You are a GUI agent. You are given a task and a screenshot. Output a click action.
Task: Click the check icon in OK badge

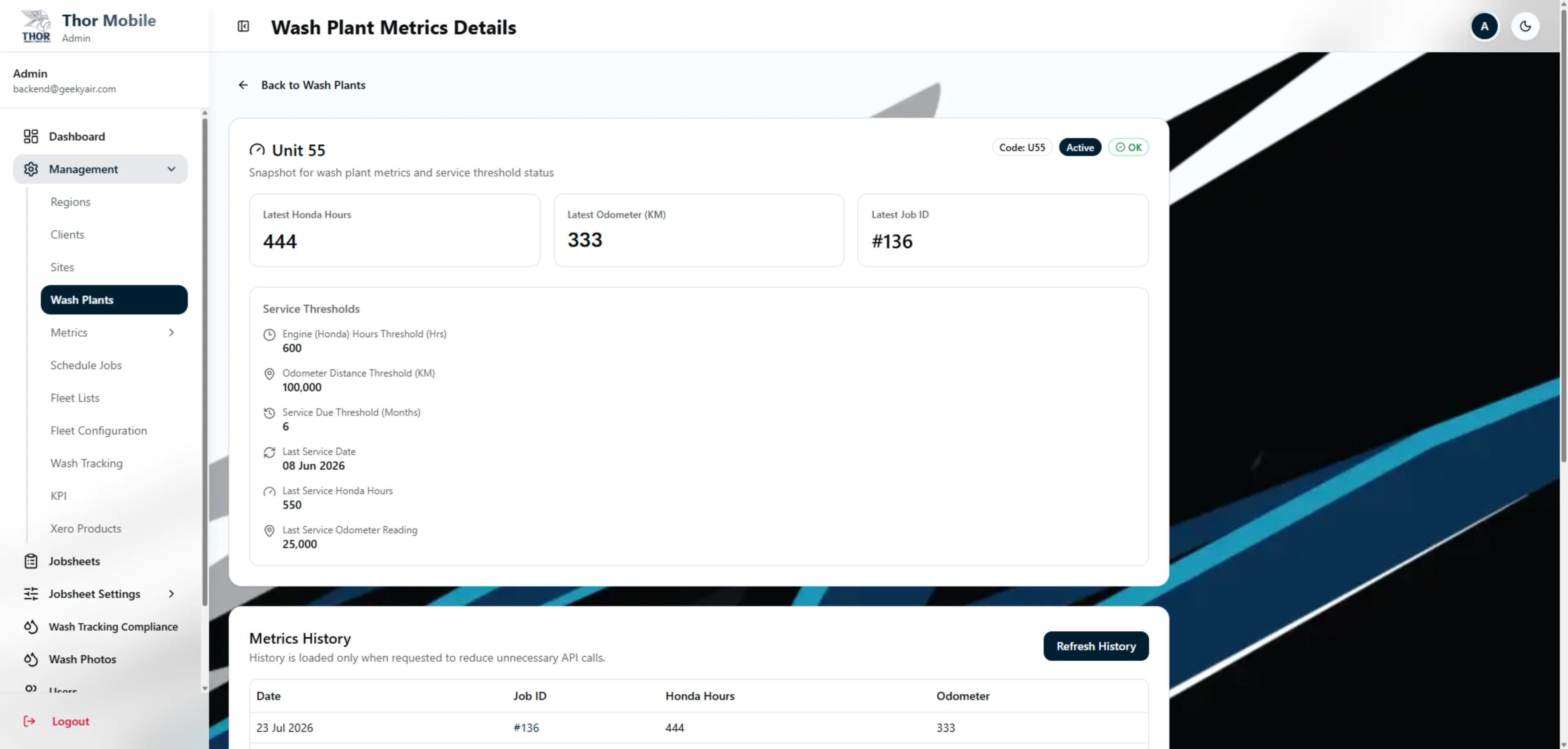pyautogui.click(x=1120, y=147)
